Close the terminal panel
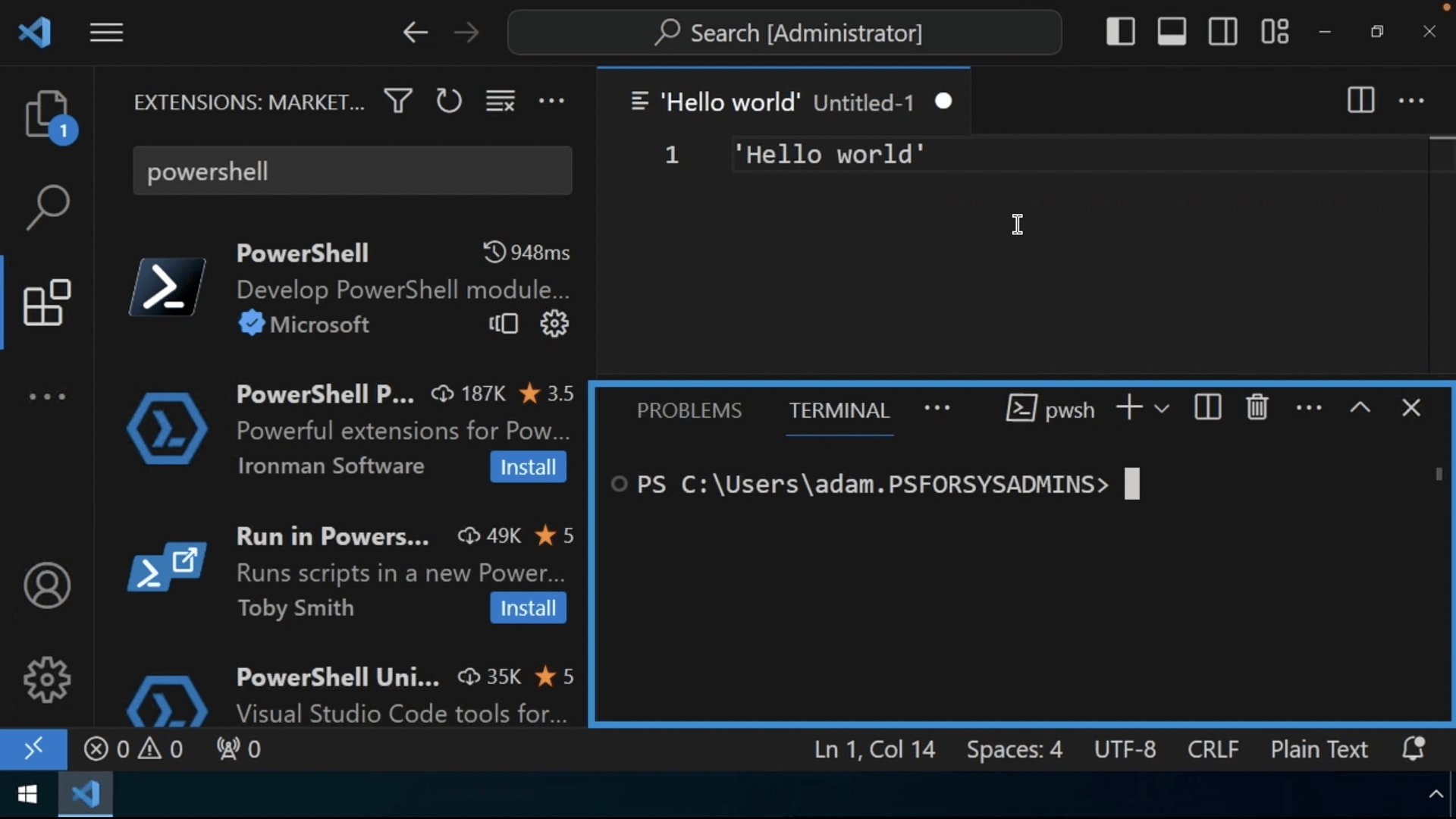This screenshot has width=1456, height=819. [1411, 408]
